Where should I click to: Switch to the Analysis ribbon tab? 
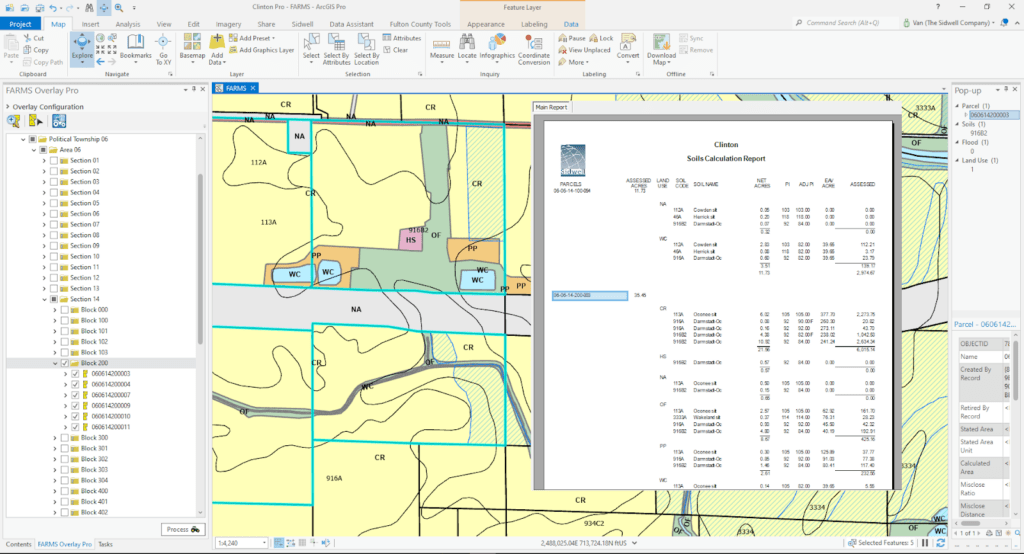coord(127,24)
